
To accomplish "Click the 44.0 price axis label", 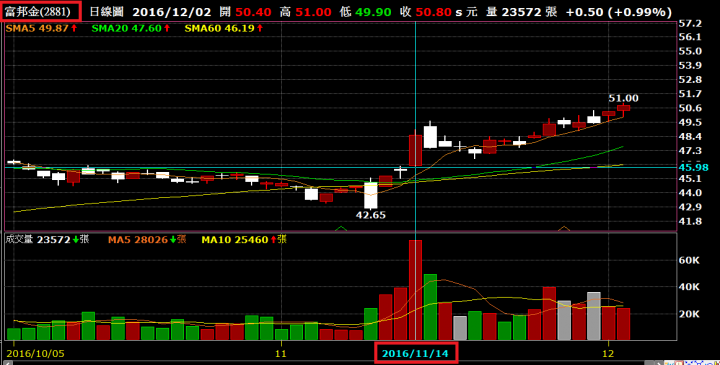I will tap(690, 193).
